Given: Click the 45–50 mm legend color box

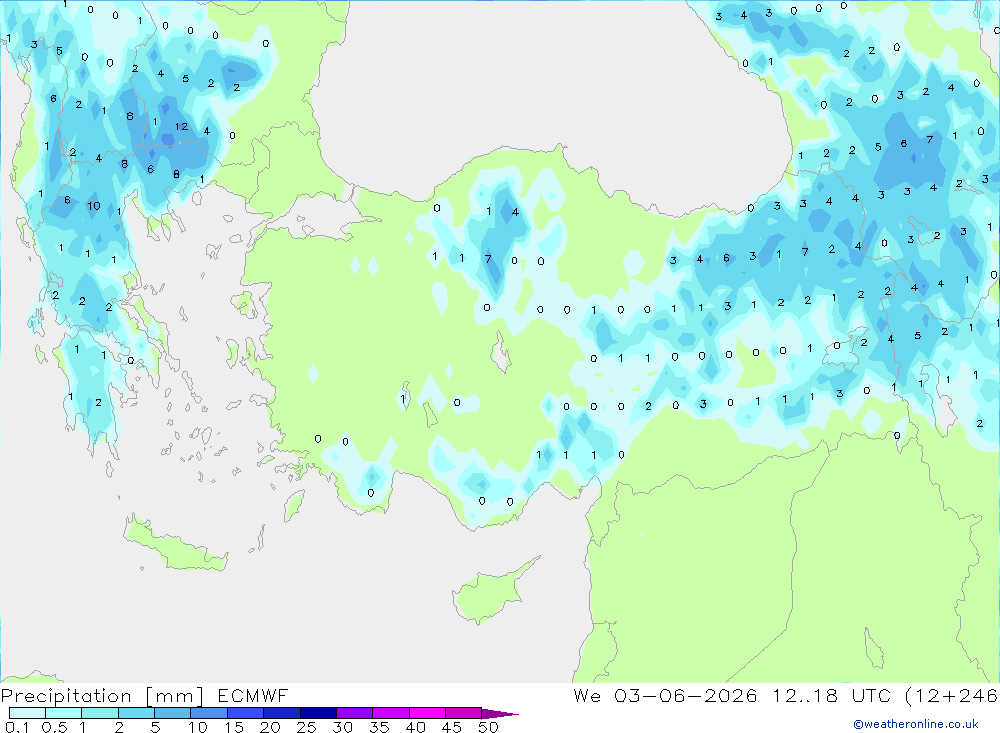Looking at the screenshot, I should click(463, 713).
